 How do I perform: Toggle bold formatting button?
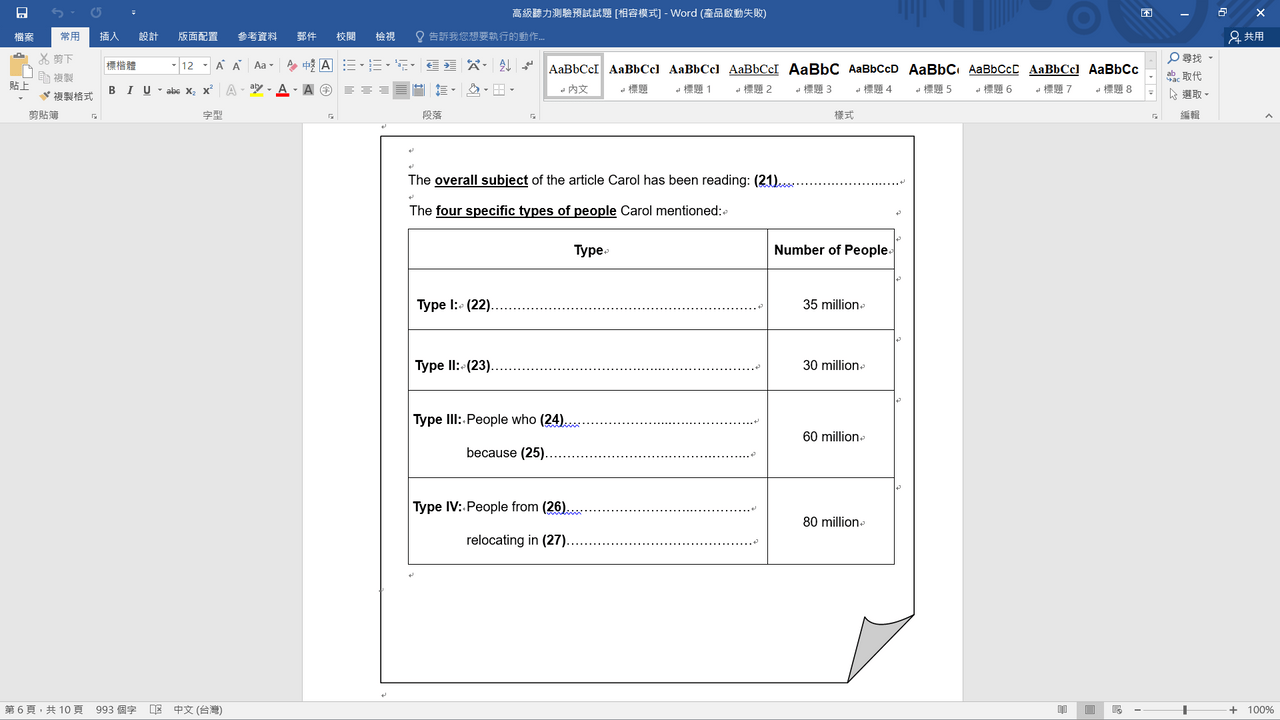point(112,90)
